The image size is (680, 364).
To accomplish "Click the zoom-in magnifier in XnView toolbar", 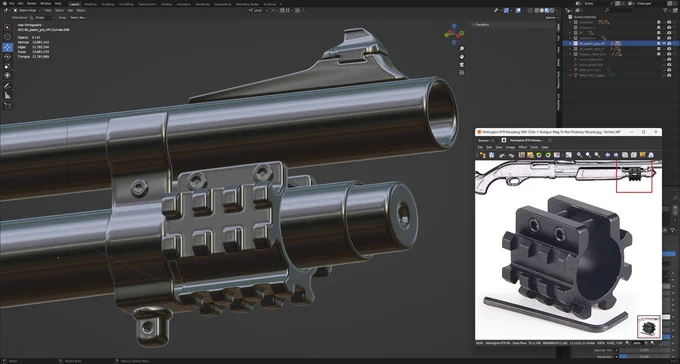I will (x=579, y=155).
